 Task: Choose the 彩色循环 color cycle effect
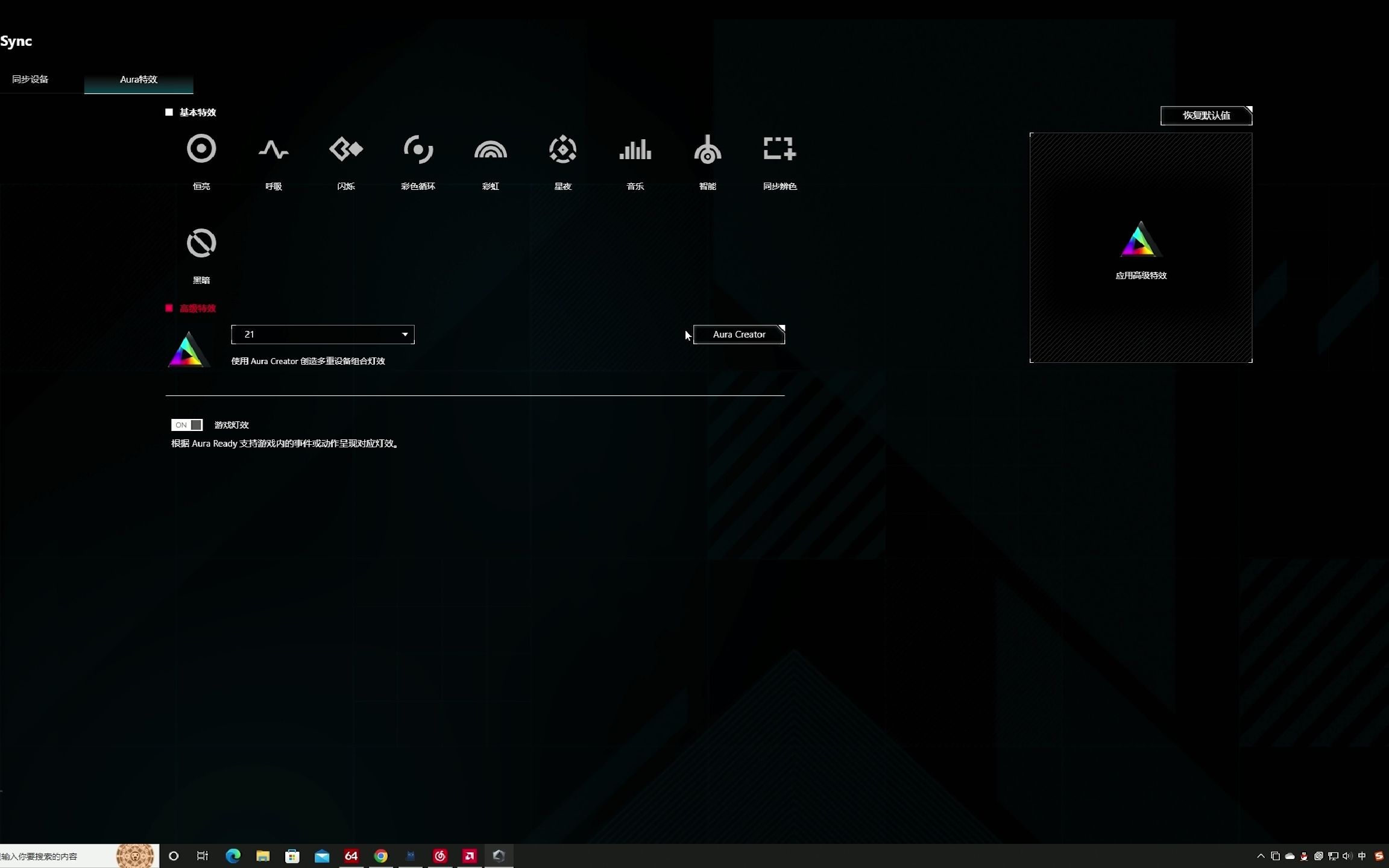pyautogui.click(x=418, y=149)
